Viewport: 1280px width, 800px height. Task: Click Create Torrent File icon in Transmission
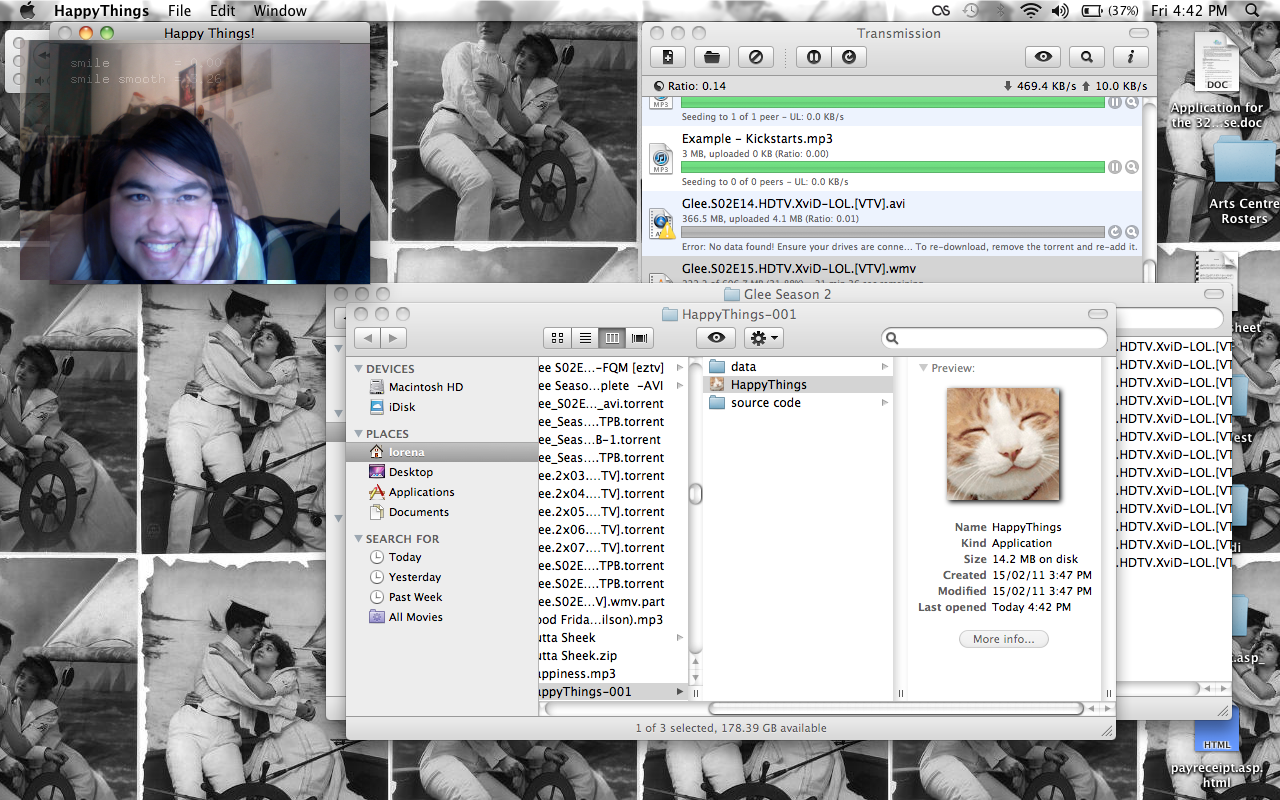pyautogui.click(x=667, y=57)
